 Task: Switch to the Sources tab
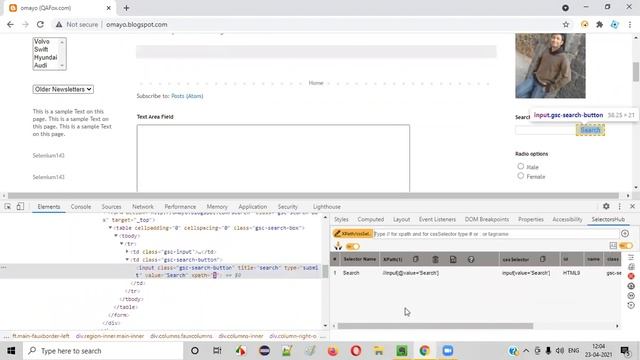click(111, 207)
